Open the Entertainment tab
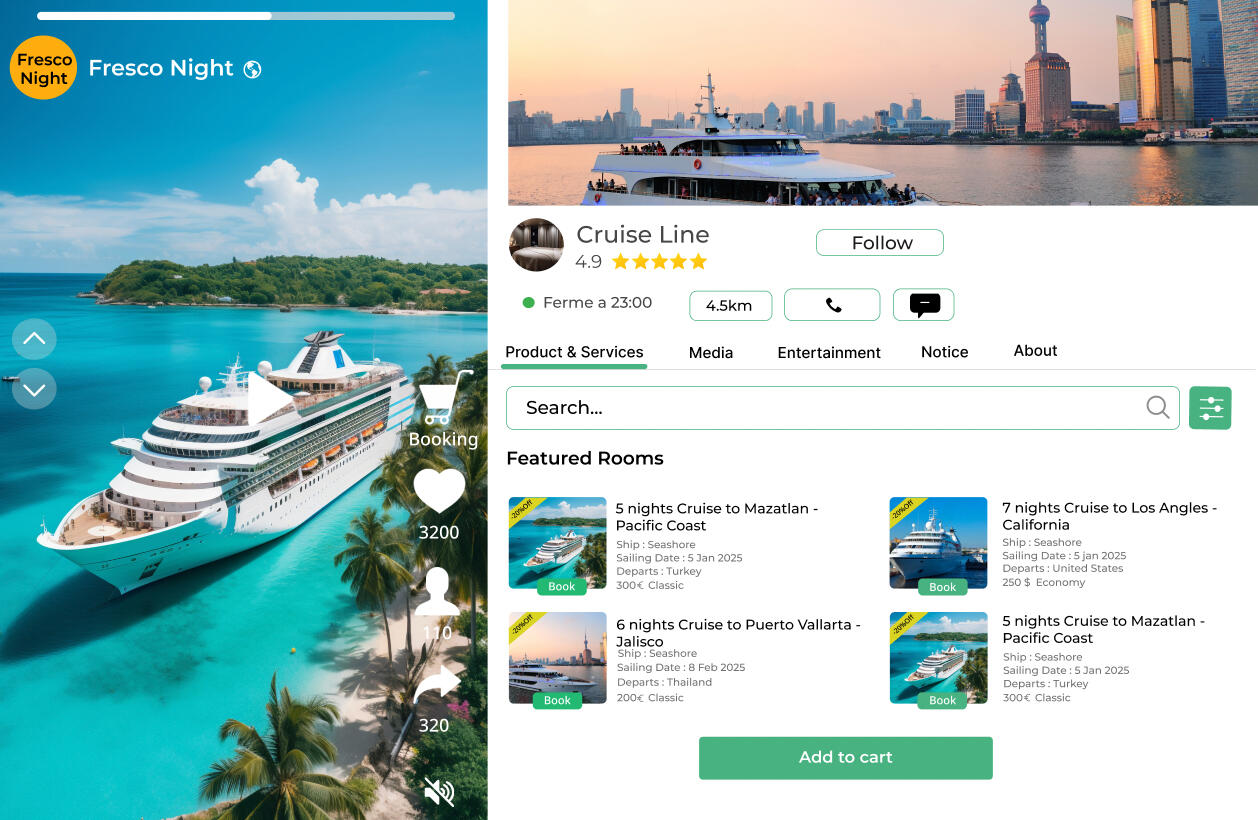Screen dimensions: 1258x820 829,352
